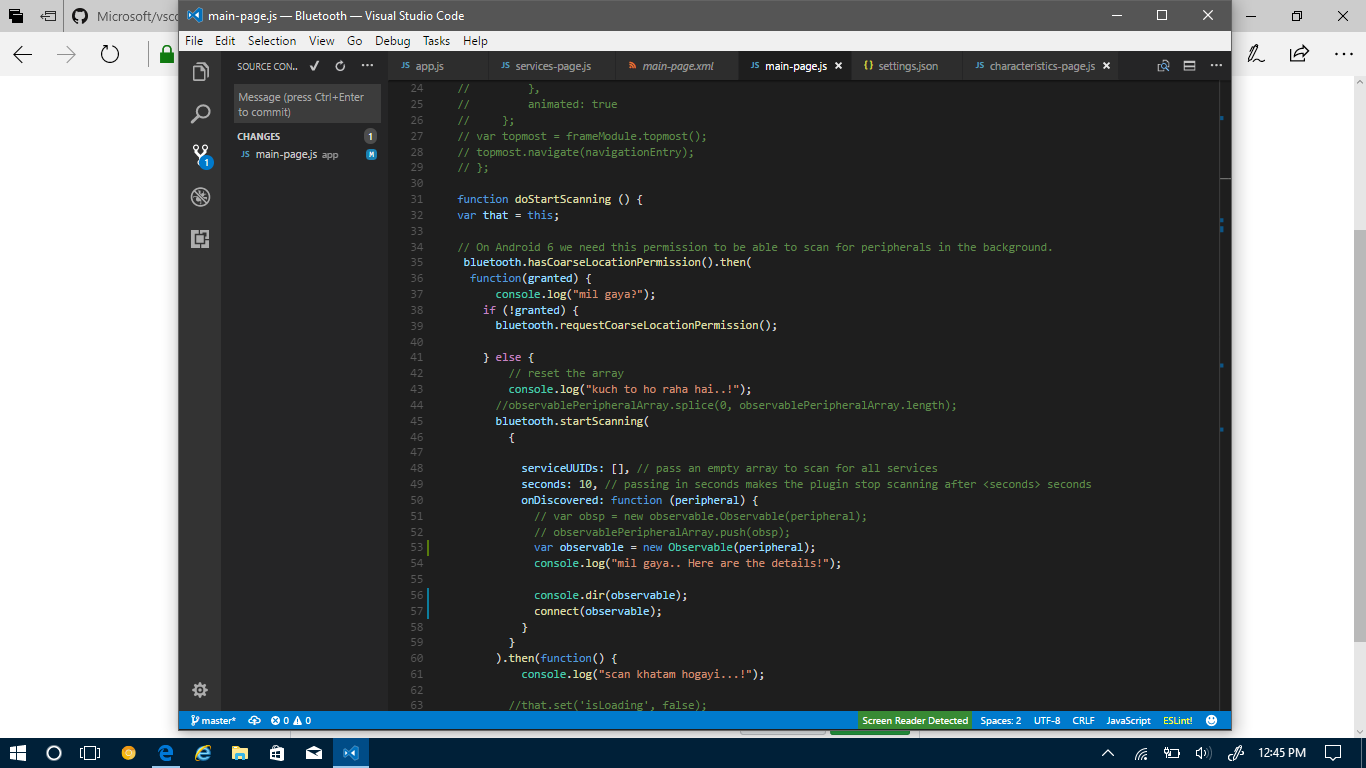Open Changes with the diff preview icon
The height and width of the screenshot is (768, 1366).
pyautogui.click(x=1163, y=65)
